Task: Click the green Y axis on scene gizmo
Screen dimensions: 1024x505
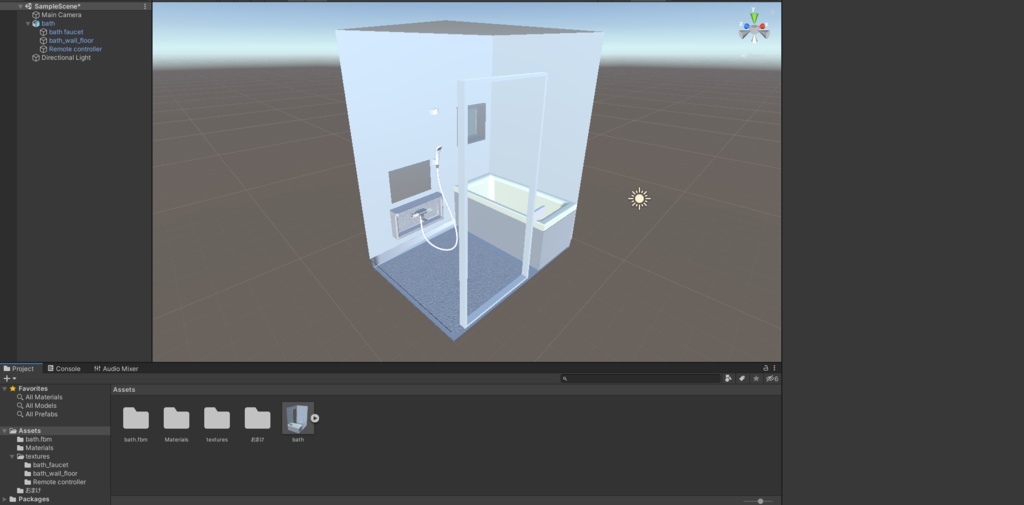Action: click(x=754, y=16)
